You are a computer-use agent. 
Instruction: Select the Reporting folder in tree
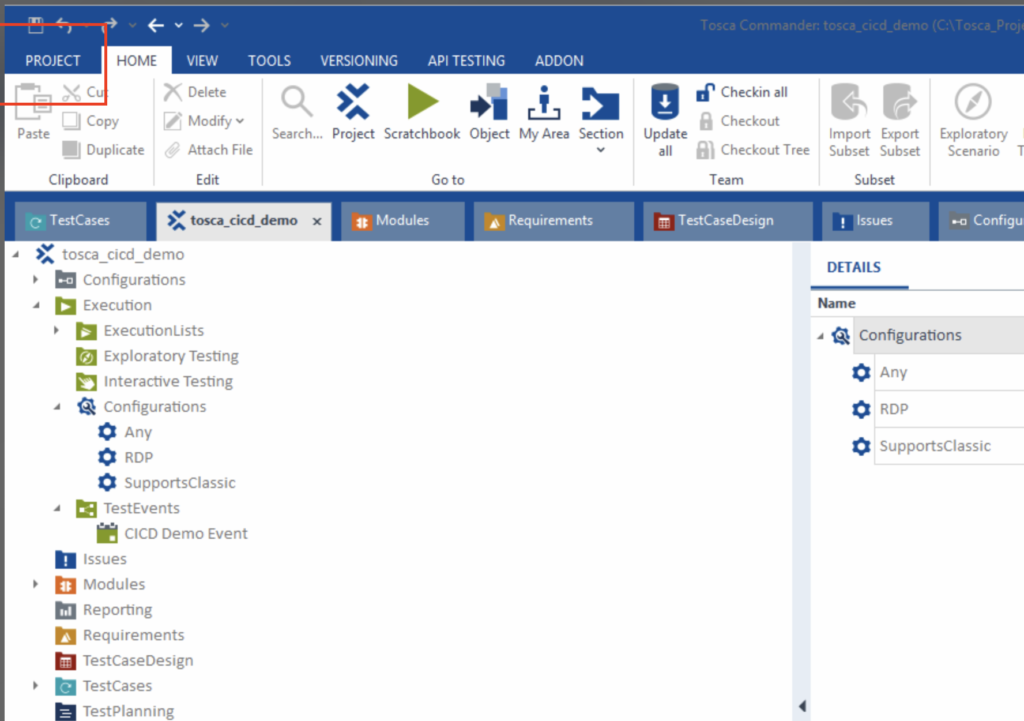pos(117,610)
